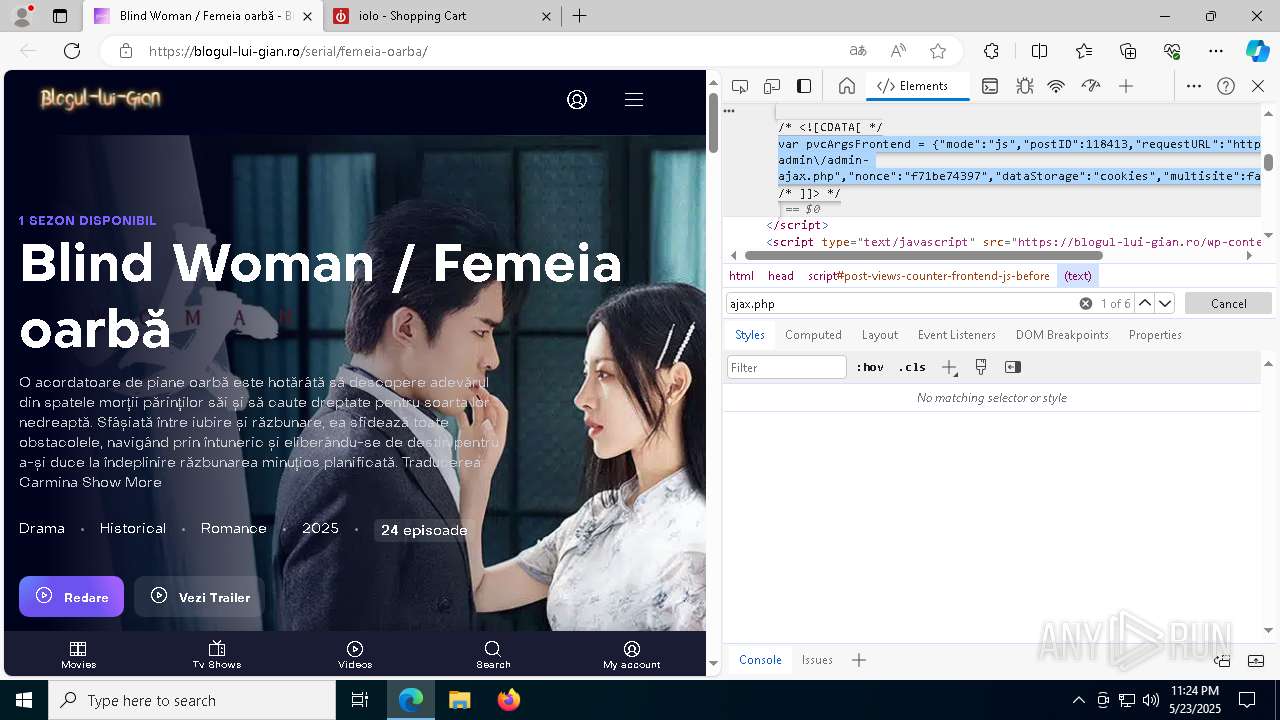
Task: Open the Sources bug icon tab
Action: click(x=1024, y=86)
